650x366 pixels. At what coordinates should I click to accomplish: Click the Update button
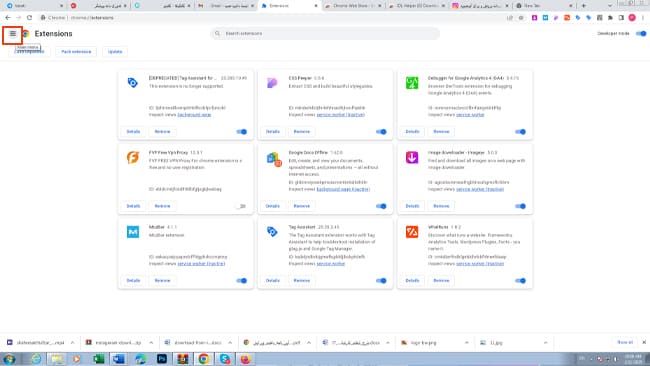click(115, 52)
